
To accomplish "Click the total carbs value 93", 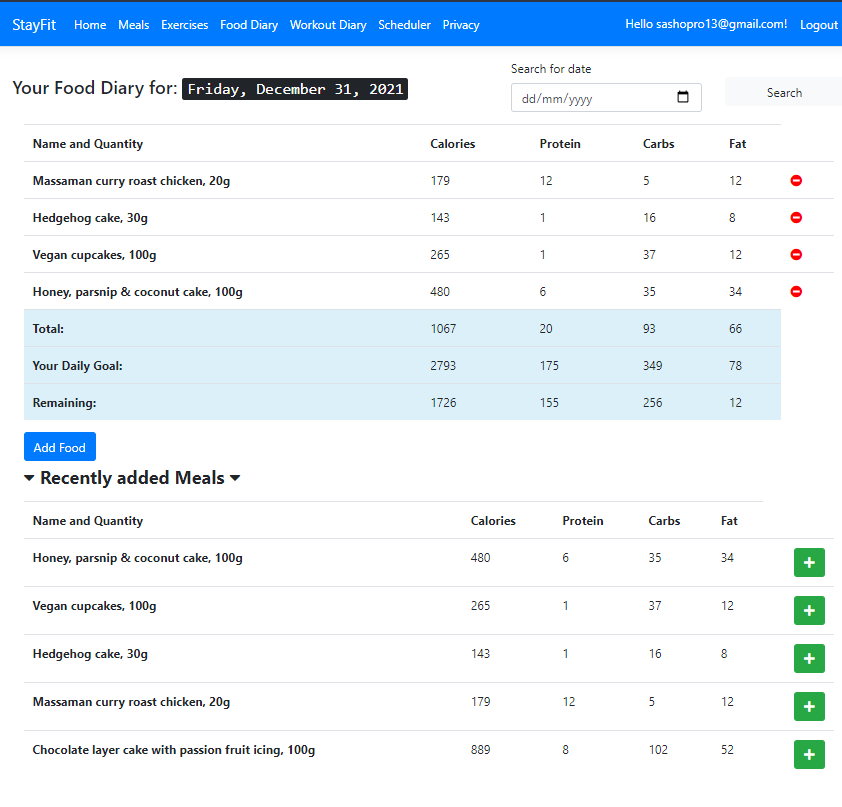I will click(x=649, y=329).
